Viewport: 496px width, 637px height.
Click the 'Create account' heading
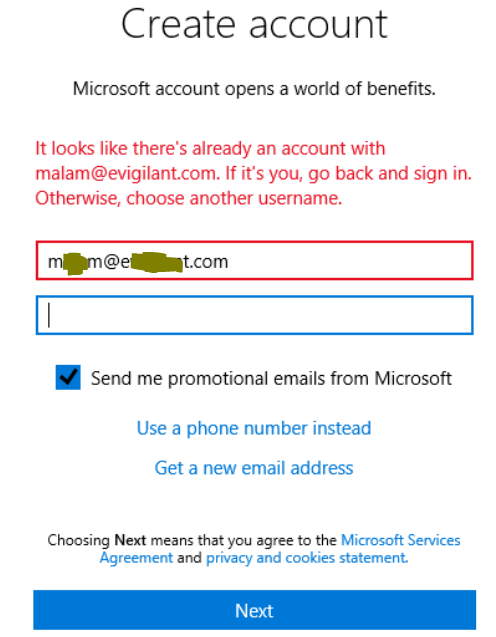click(254, 24)
